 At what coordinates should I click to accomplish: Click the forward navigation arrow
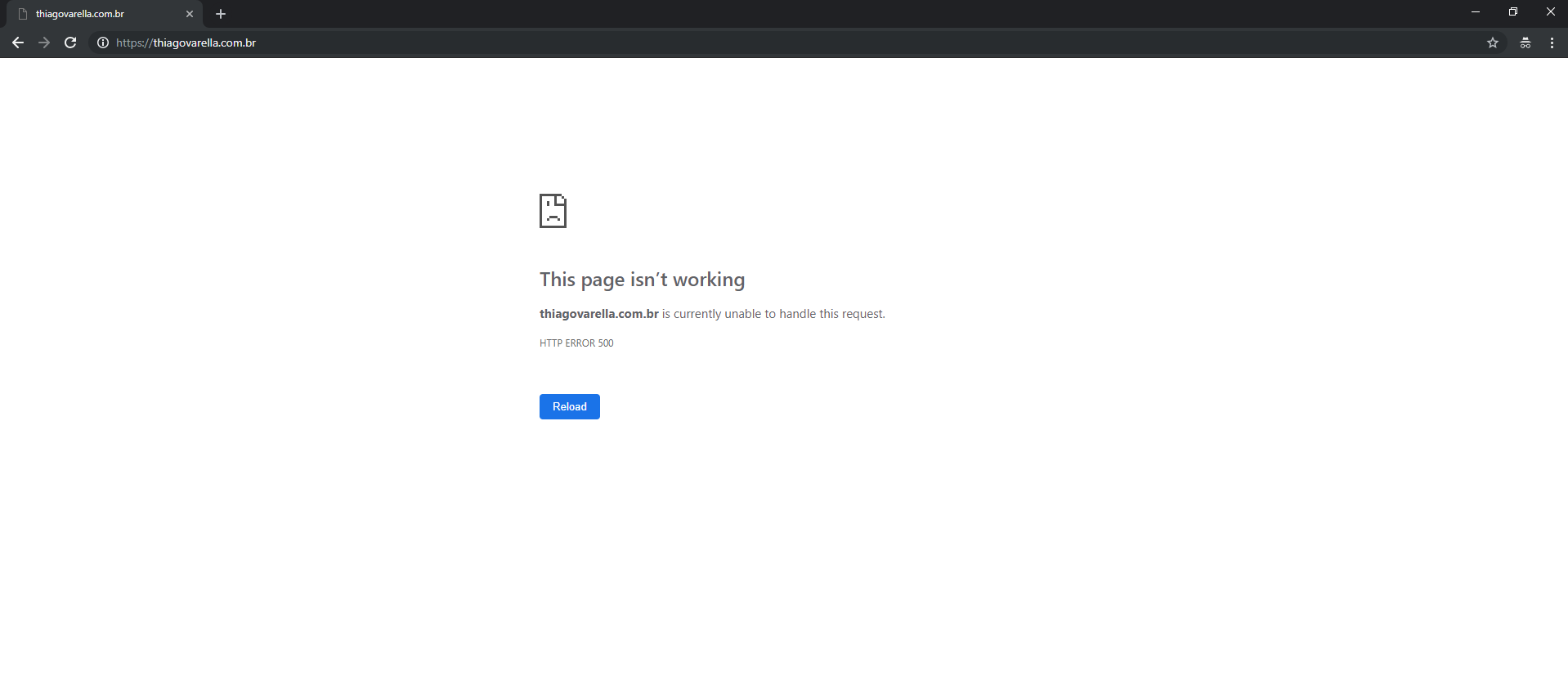click(x=44, y=43)
